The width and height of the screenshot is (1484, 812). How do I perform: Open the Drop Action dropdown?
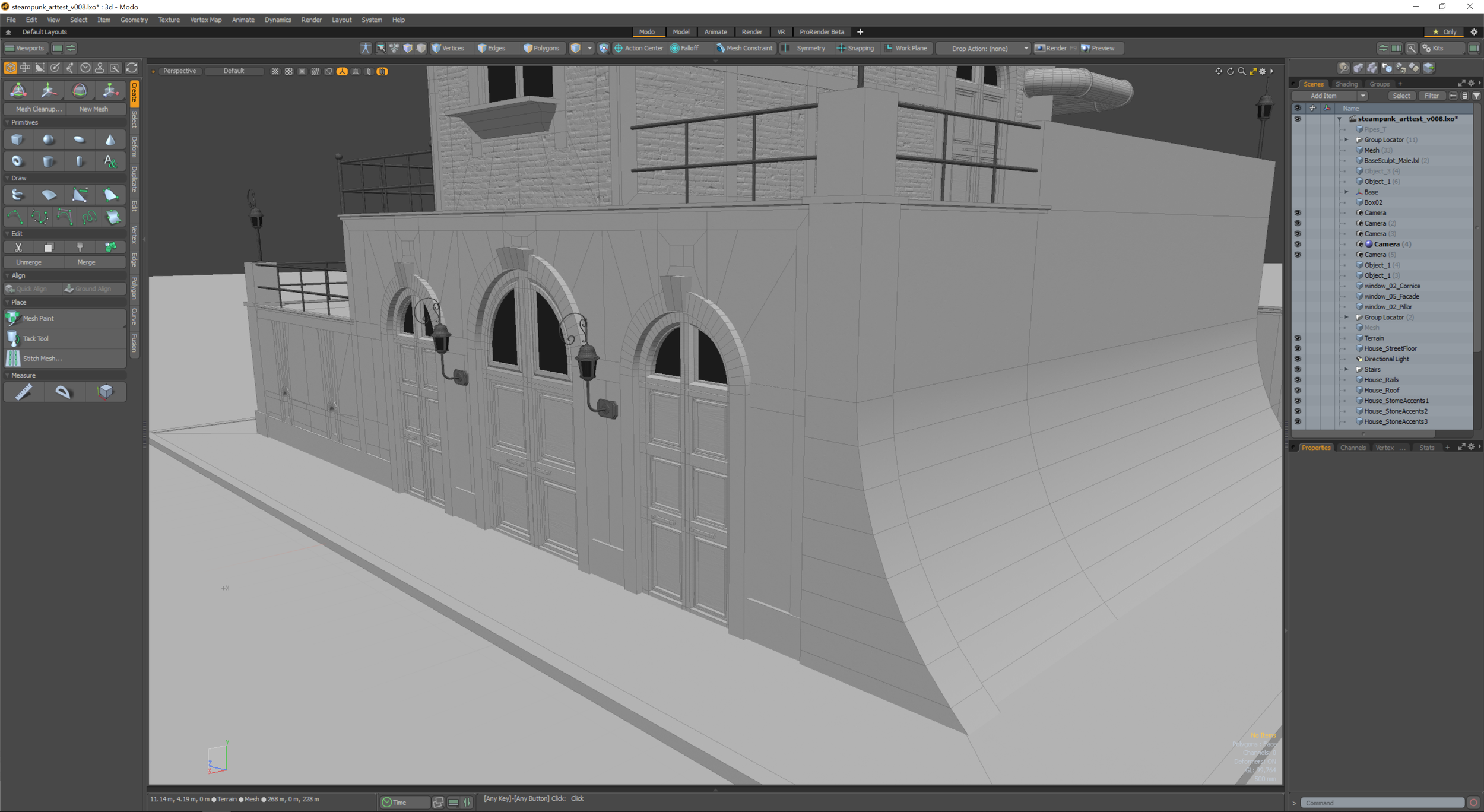982,48
